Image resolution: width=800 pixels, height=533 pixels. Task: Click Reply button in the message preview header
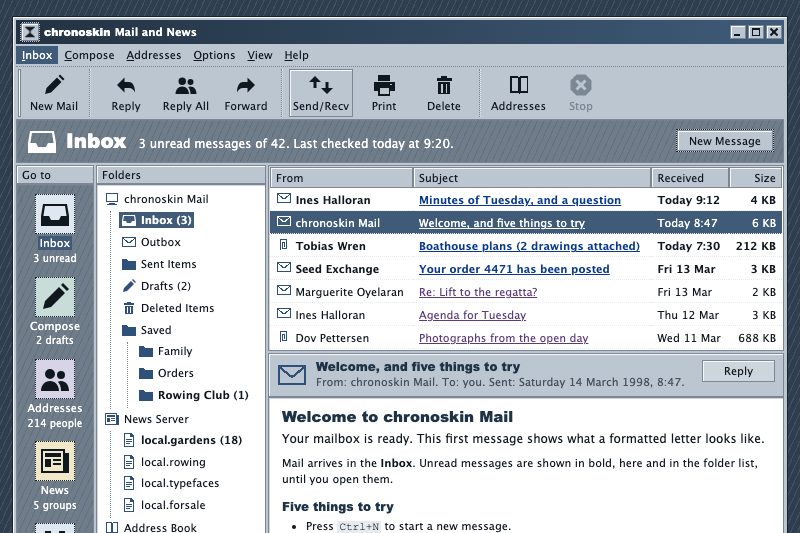tap(738, 371)
